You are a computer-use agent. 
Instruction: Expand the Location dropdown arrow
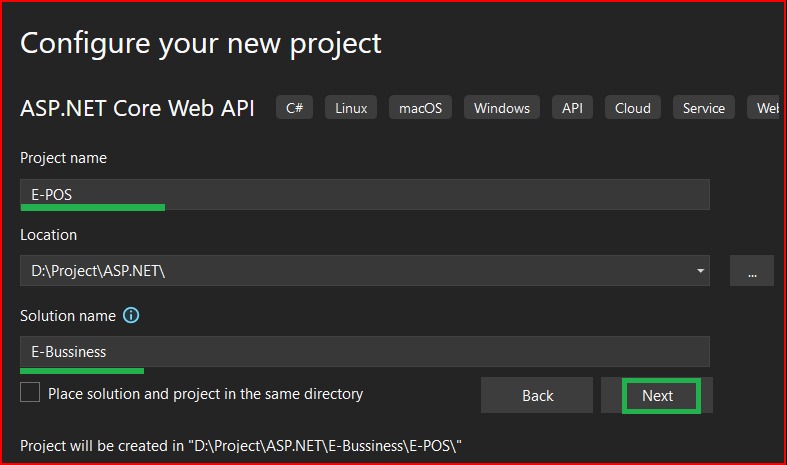click(x=700, y=271)
